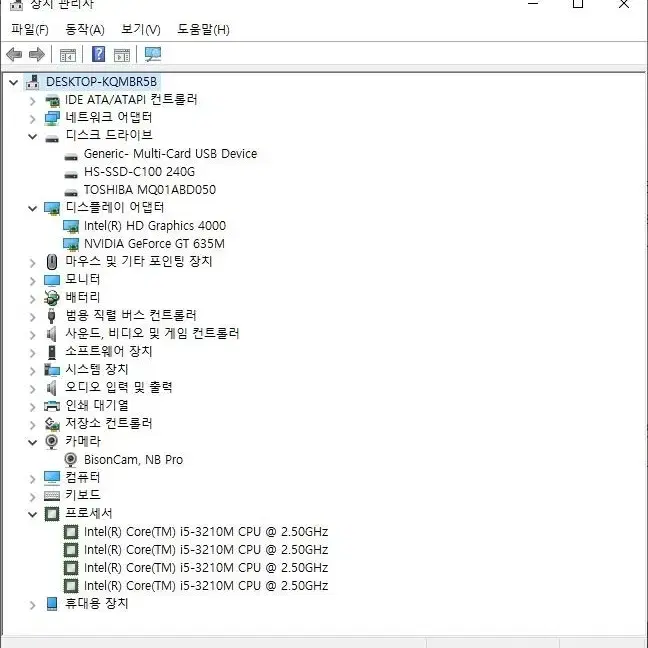This screenshot has width=648, height=648.
Task: Select the 소프트웨어 장치 label
Action: 109,351
